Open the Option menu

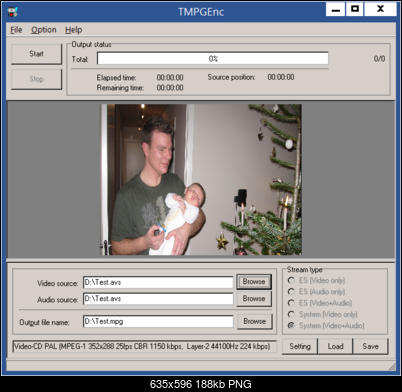(x=44, y=30)
